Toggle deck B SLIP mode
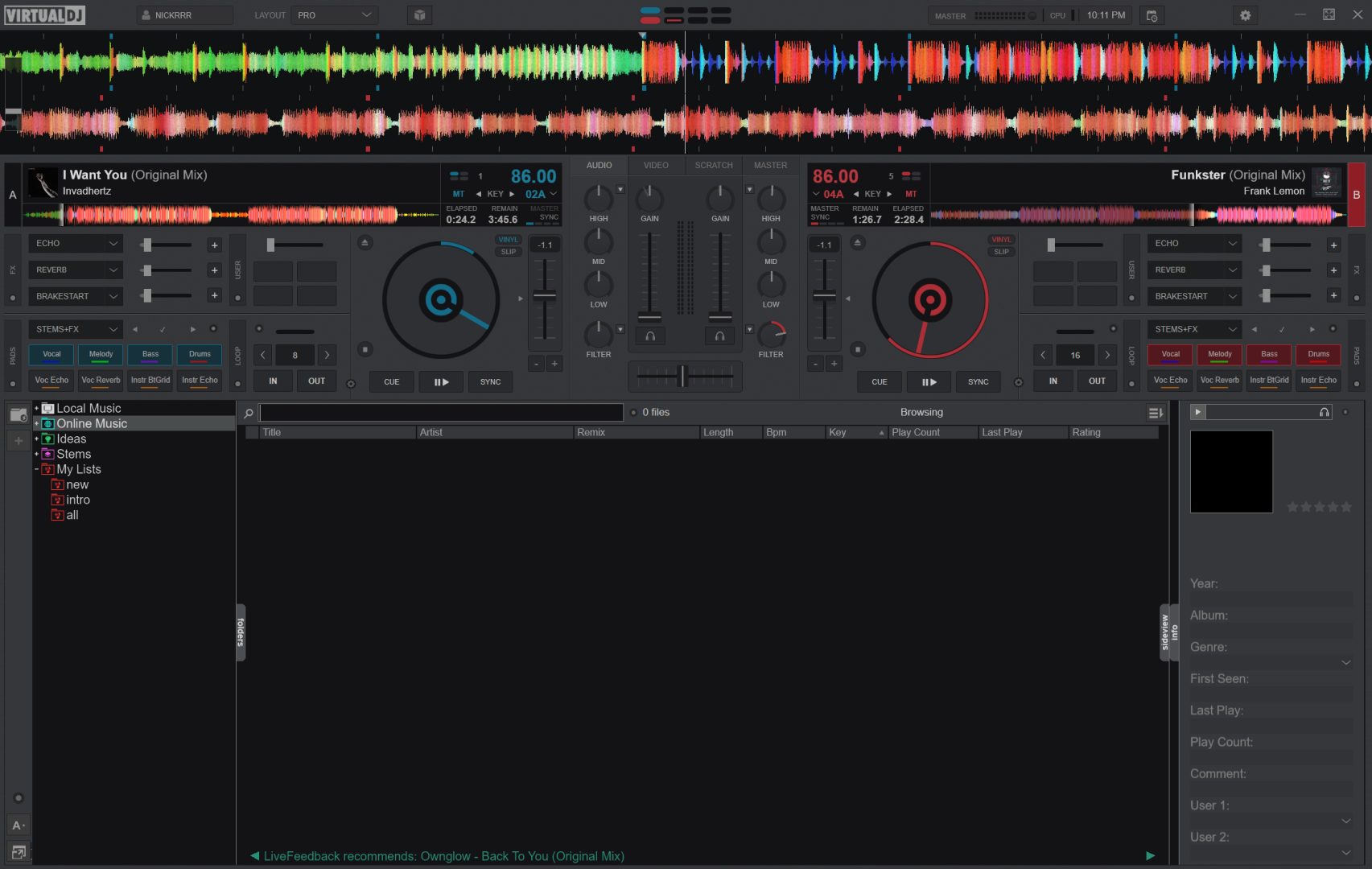Screen dimensions: 1372x869 [x=1001, y=252]
